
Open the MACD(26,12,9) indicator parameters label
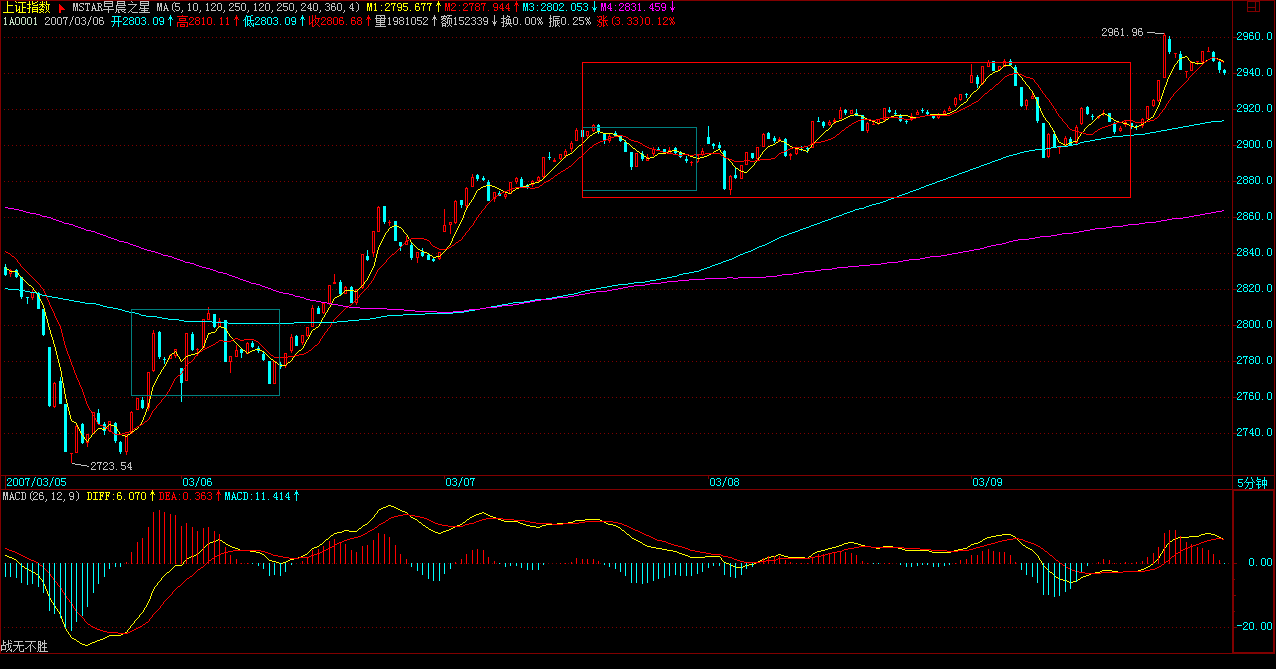pyautogui.click(x=41, y=496)
